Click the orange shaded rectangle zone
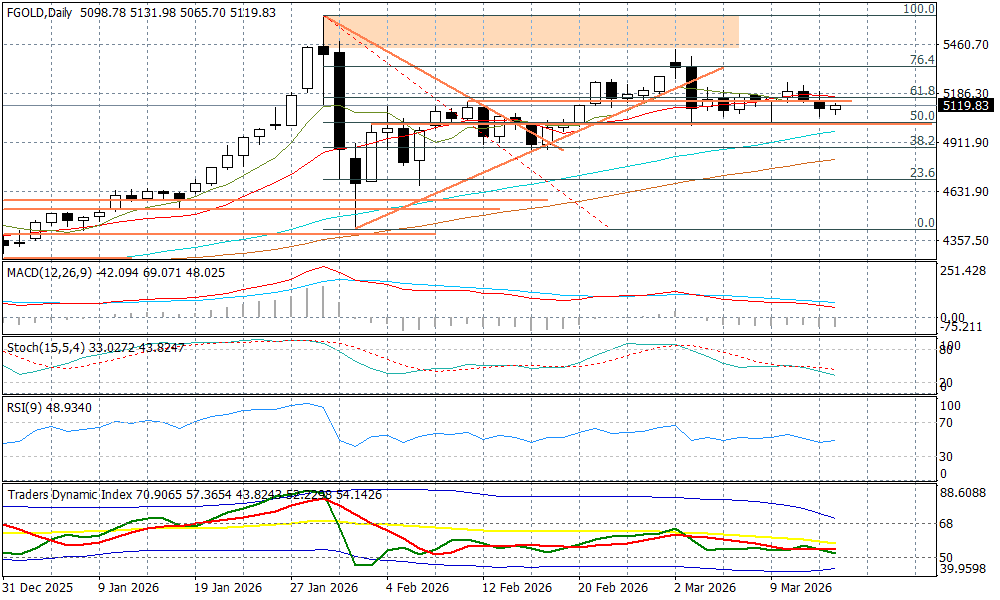This screenshot has height=600, width=1000. tap(530, 31)
